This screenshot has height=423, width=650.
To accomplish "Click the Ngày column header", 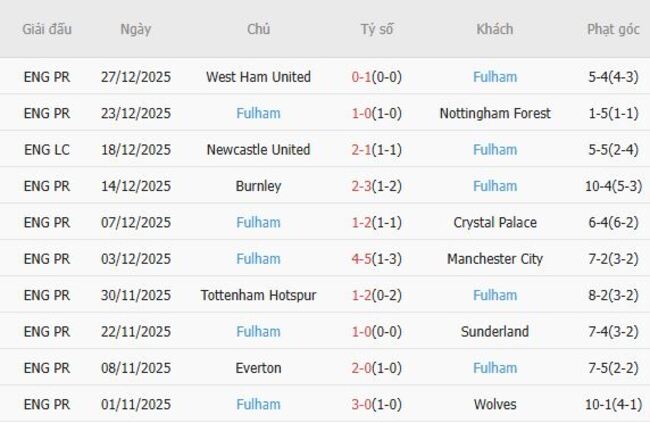I will pyautogui.click(x=136, y=29).
